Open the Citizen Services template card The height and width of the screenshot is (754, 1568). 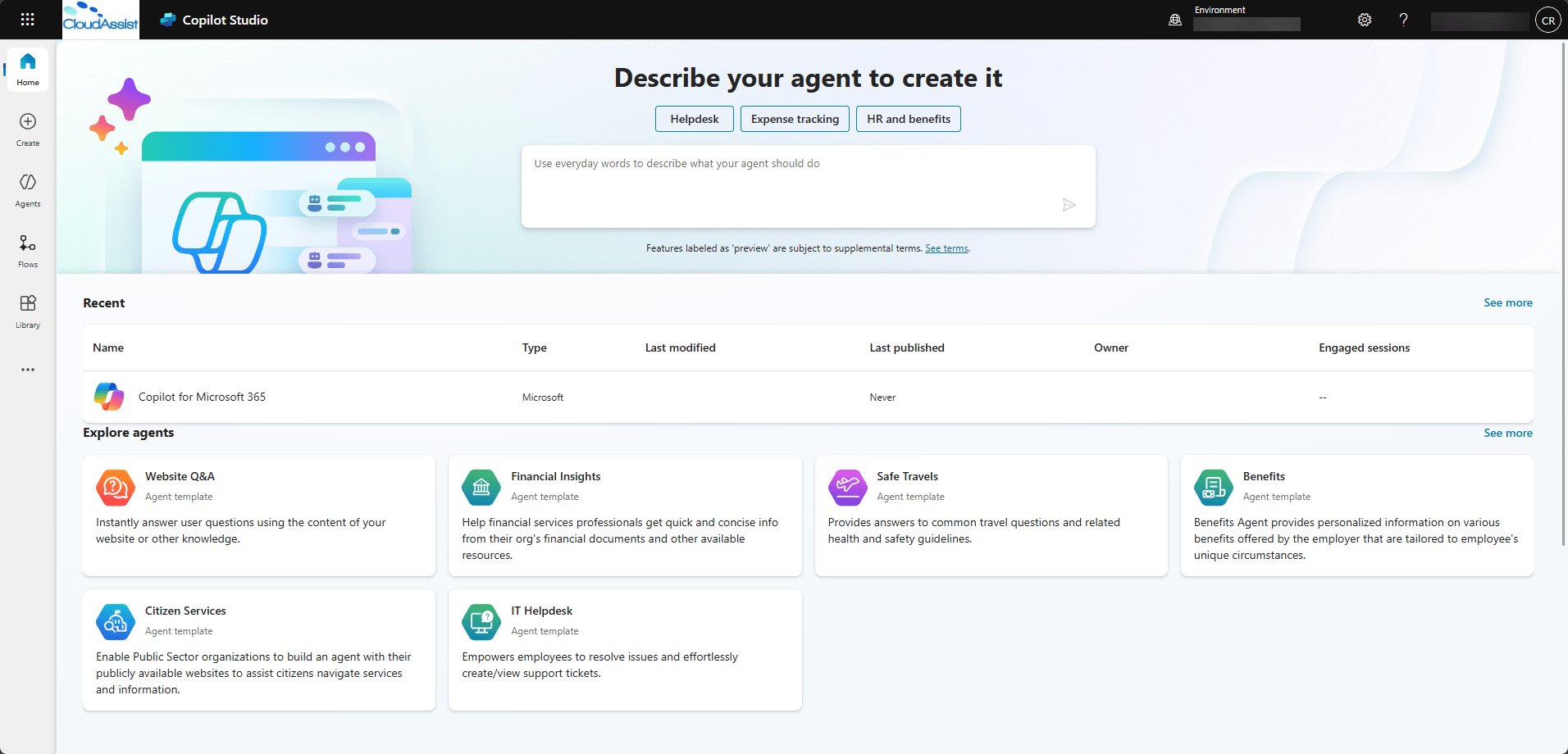259,650
